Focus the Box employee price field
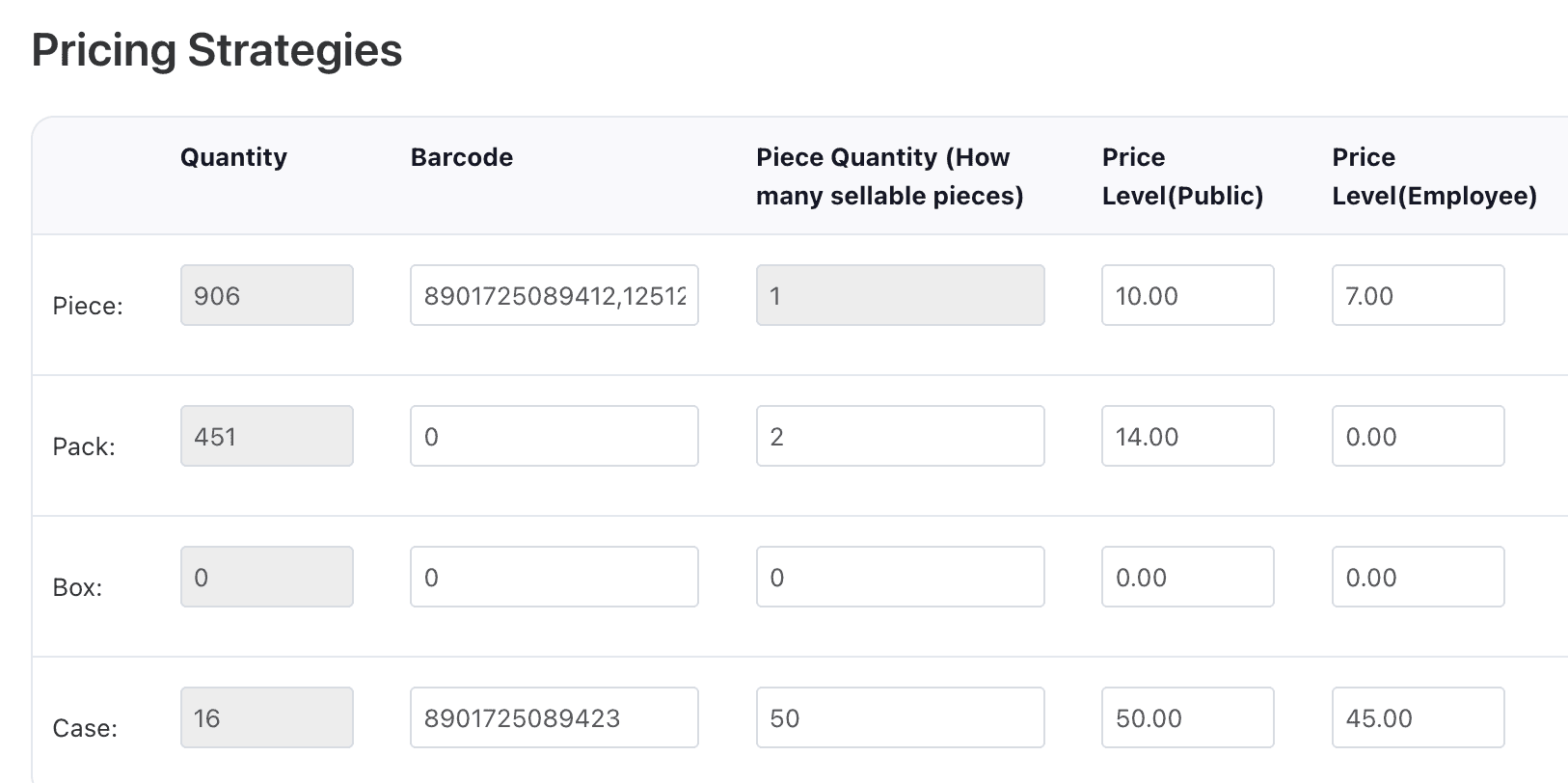The width and height of the screenshot is (1568, 783). point(1418,577)
